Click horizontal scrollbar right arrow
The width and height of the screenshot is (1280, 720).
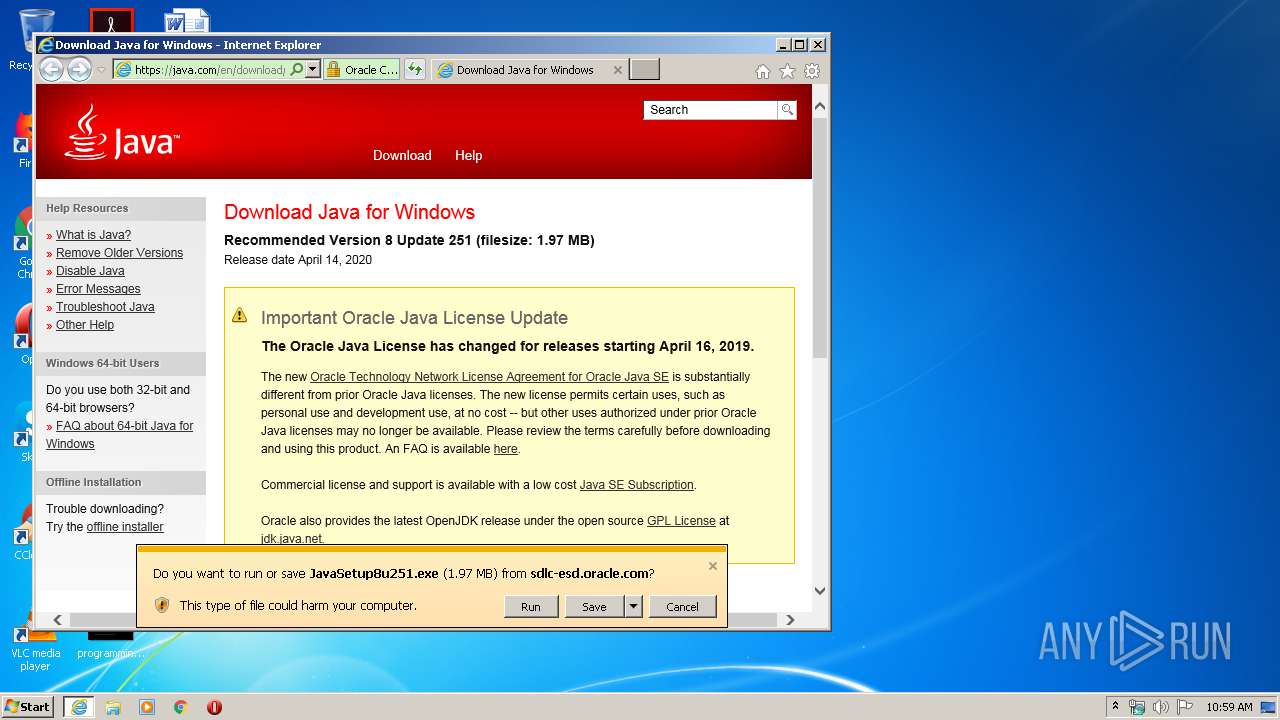pos(790,620)
